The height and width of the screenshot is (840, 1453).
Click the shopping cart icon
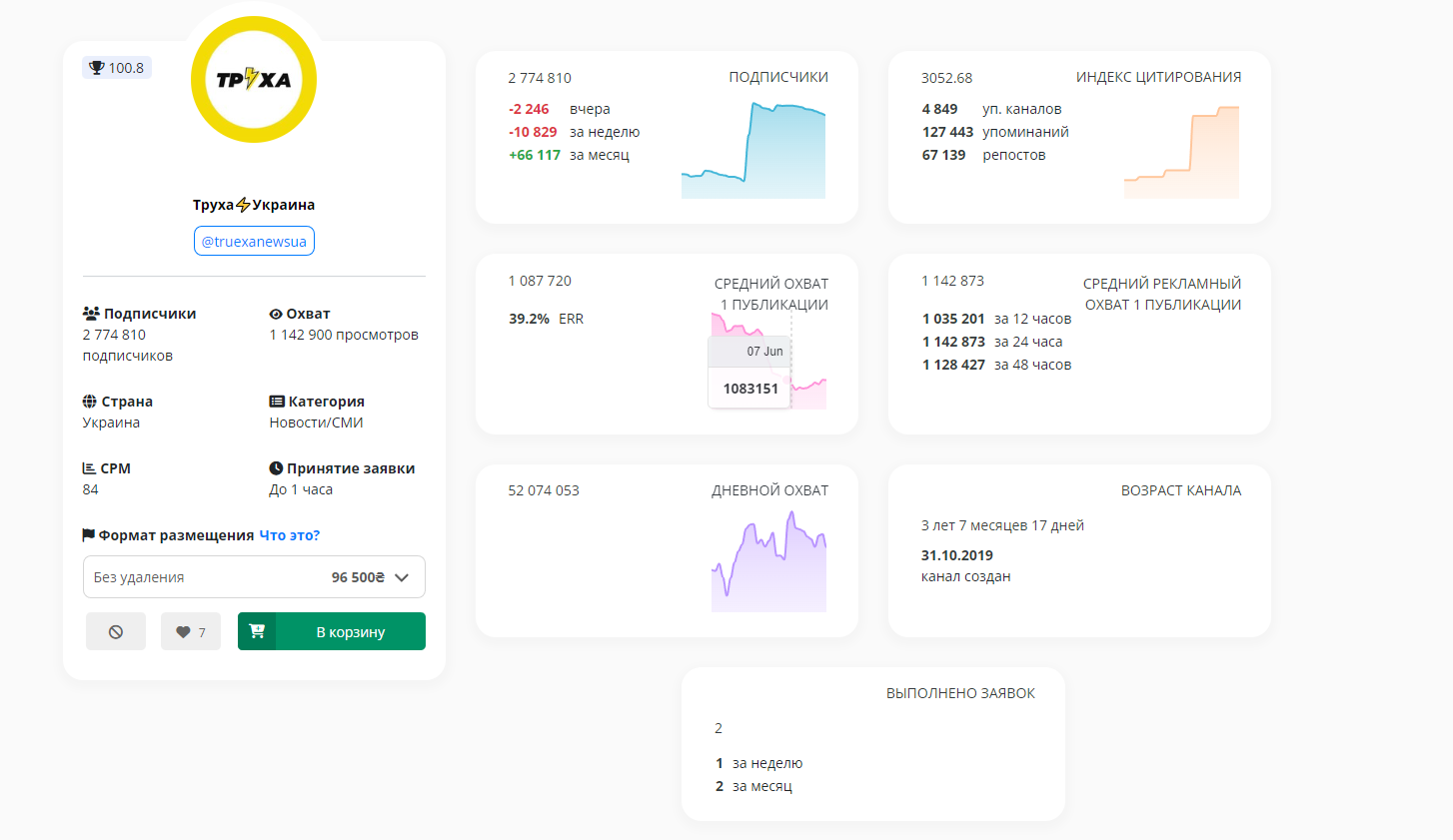tap(257, 631)
